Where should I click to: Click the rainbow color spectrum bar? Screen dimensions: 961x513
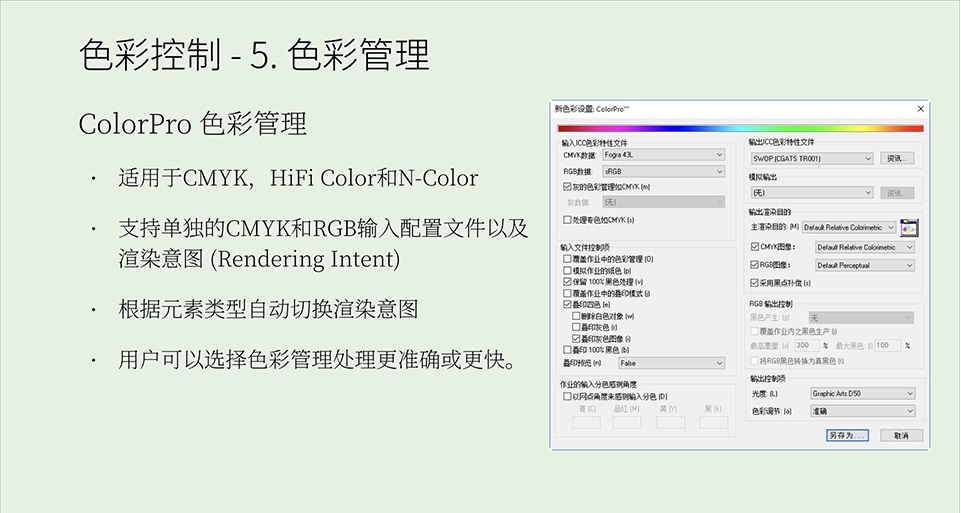click(740, 128)
